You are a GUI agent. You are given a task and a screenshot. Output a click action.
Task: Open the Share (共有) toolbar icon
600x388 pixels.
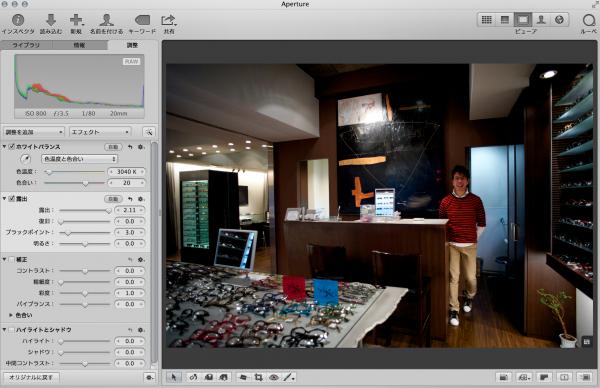point(168,20)
